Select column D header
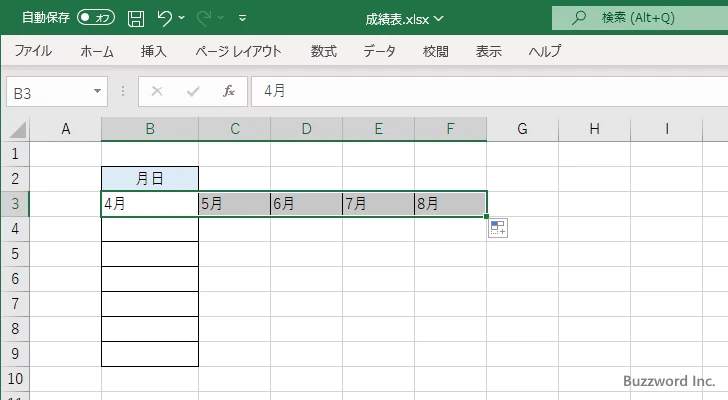 pyautogui.click(x=306, y=129)
